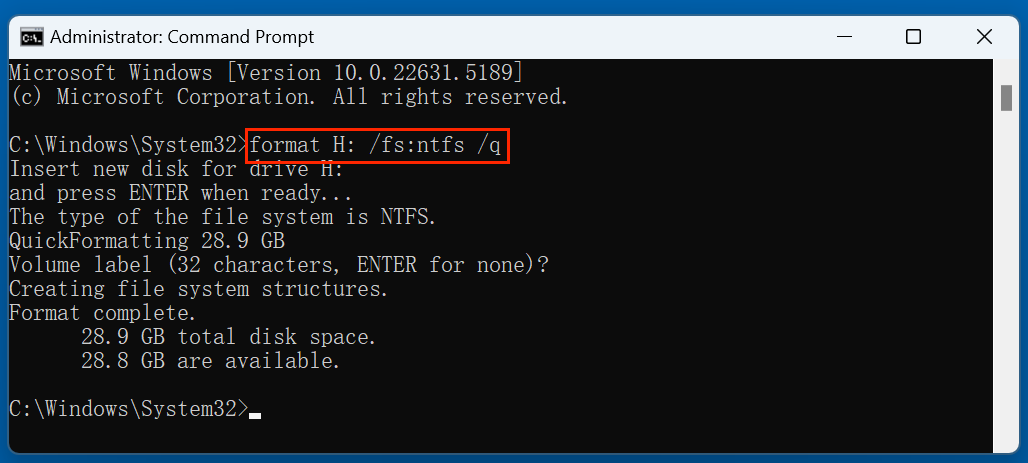Image resolution: width=1028 pixels, height=463 pixels.
Task: Close the Command Prompt window
Action: 985,37
